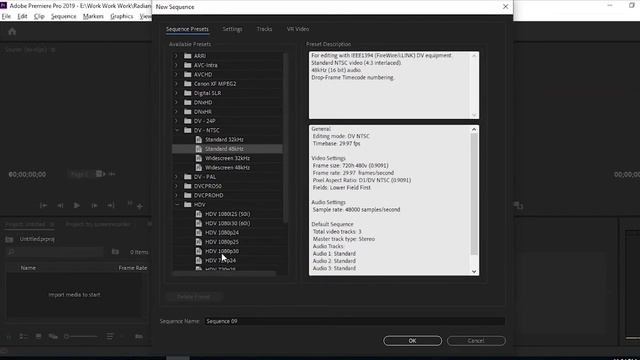This screenshot has height=360, width=640.
Task: Click the DVCPROHD folder icon
Action: pyautogui.click(x=188, y=195)
